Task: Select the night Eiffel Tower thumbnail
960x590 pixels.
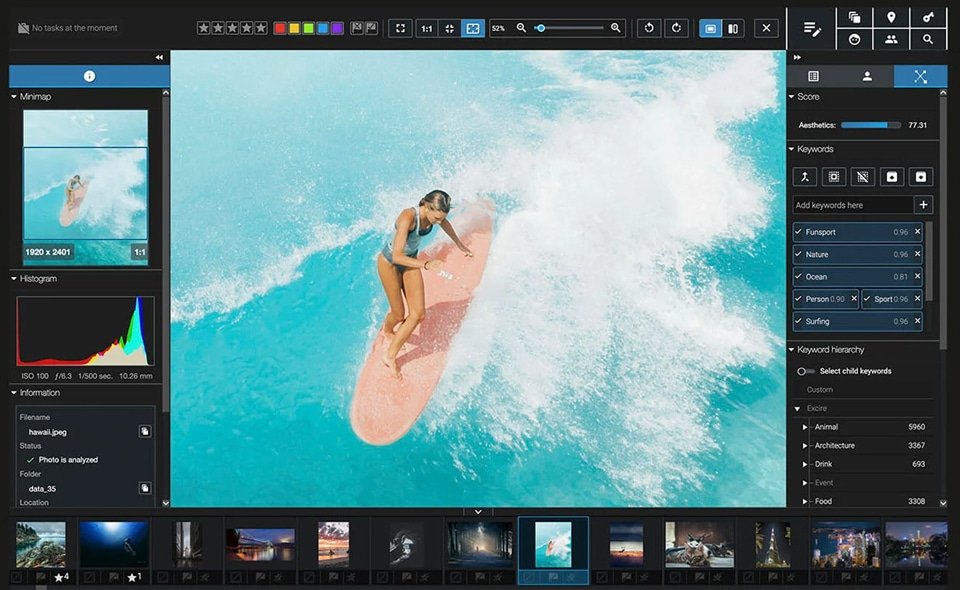Action: coord(773,544)
